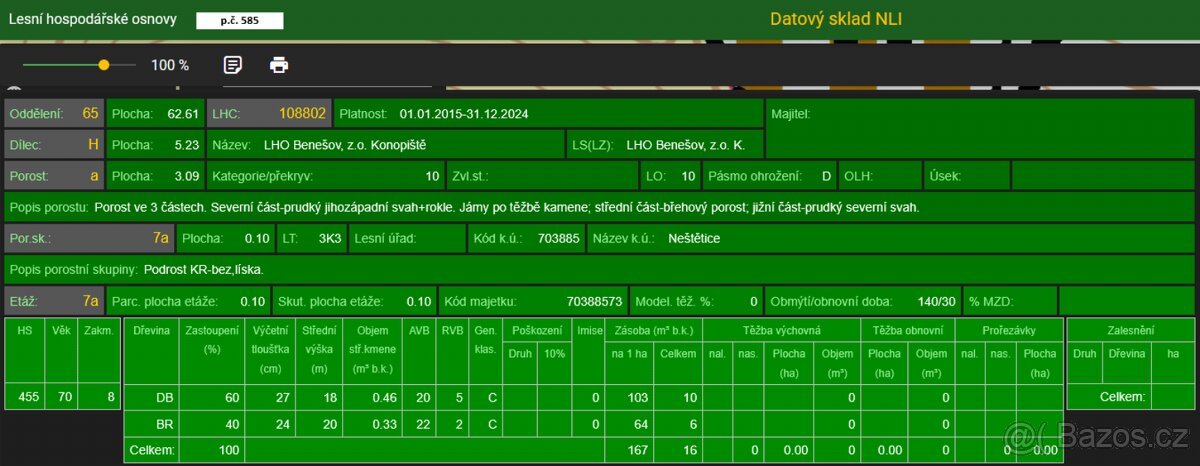Adjust the zoom slider handle
Screen dimensions: 1200x466
[x=104, y=65]
